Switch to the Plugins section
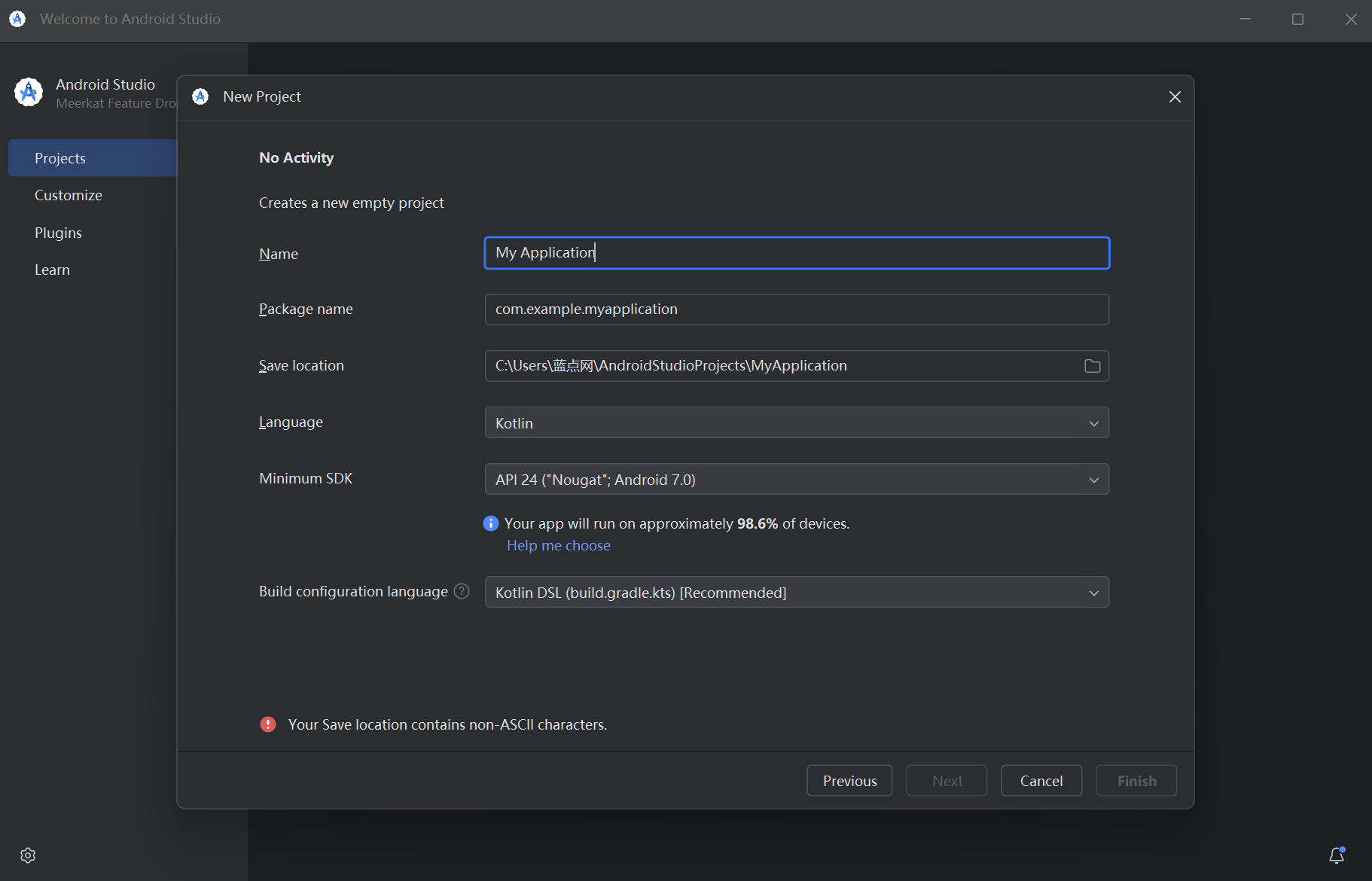Image resolution: width=1372 pixels, height=881 pixels. point(58,233)
